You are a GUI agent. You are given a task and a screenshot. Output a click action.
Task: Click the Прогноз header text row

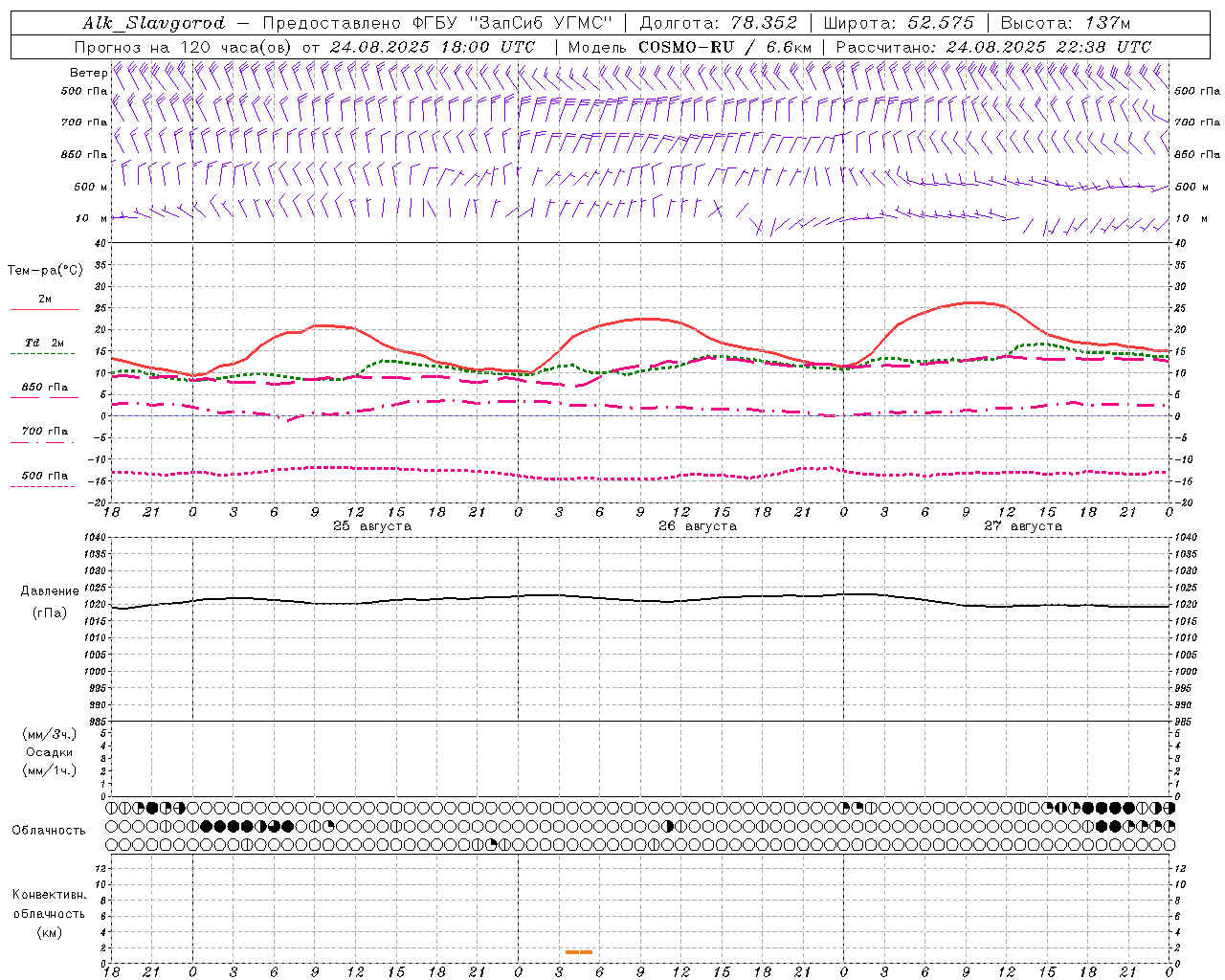pyautogui.click(x=611, y=47)
